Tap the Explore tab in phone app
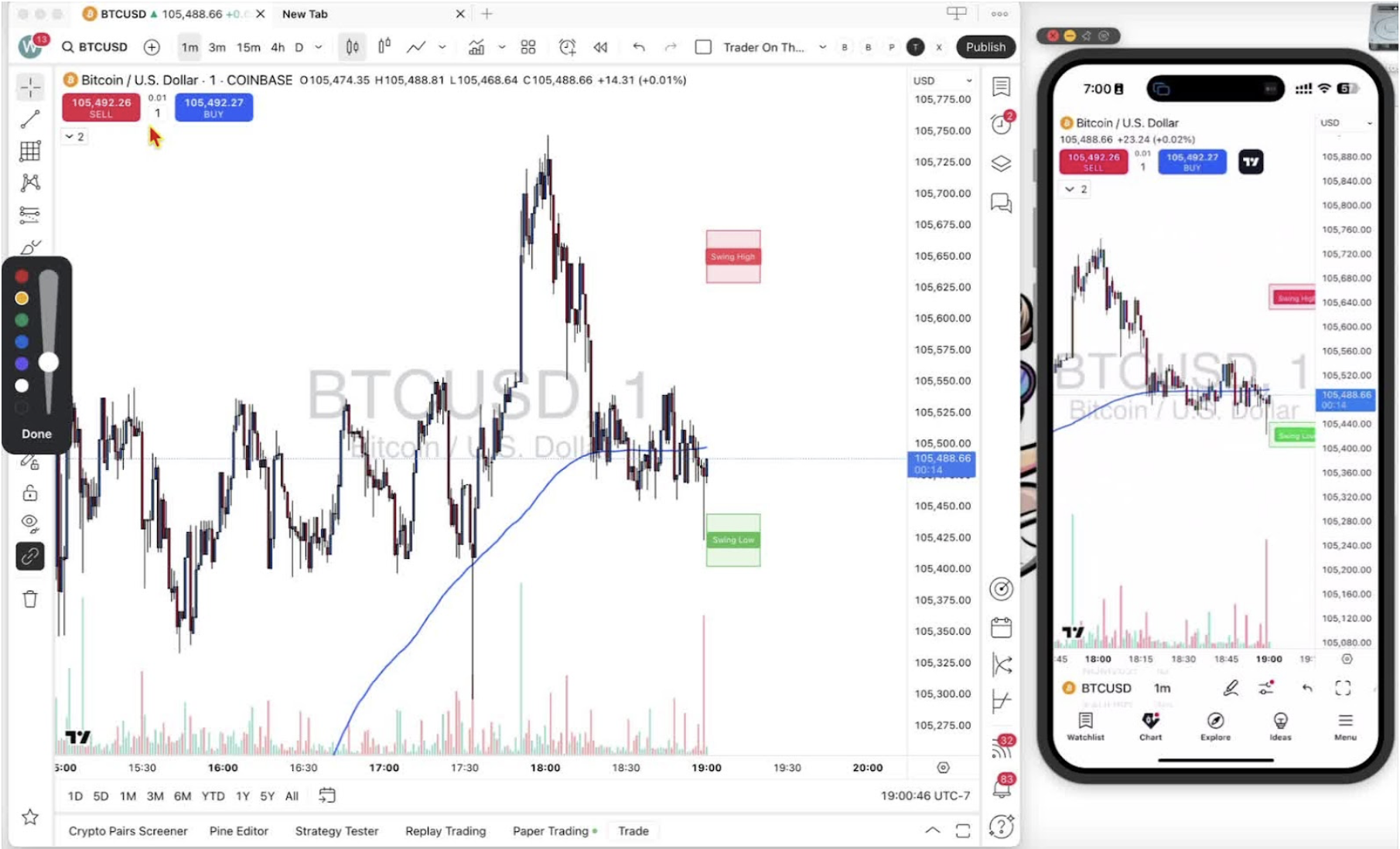Image resolution: width=1400 pixels, height=849 pixels. pos(1215,726)
